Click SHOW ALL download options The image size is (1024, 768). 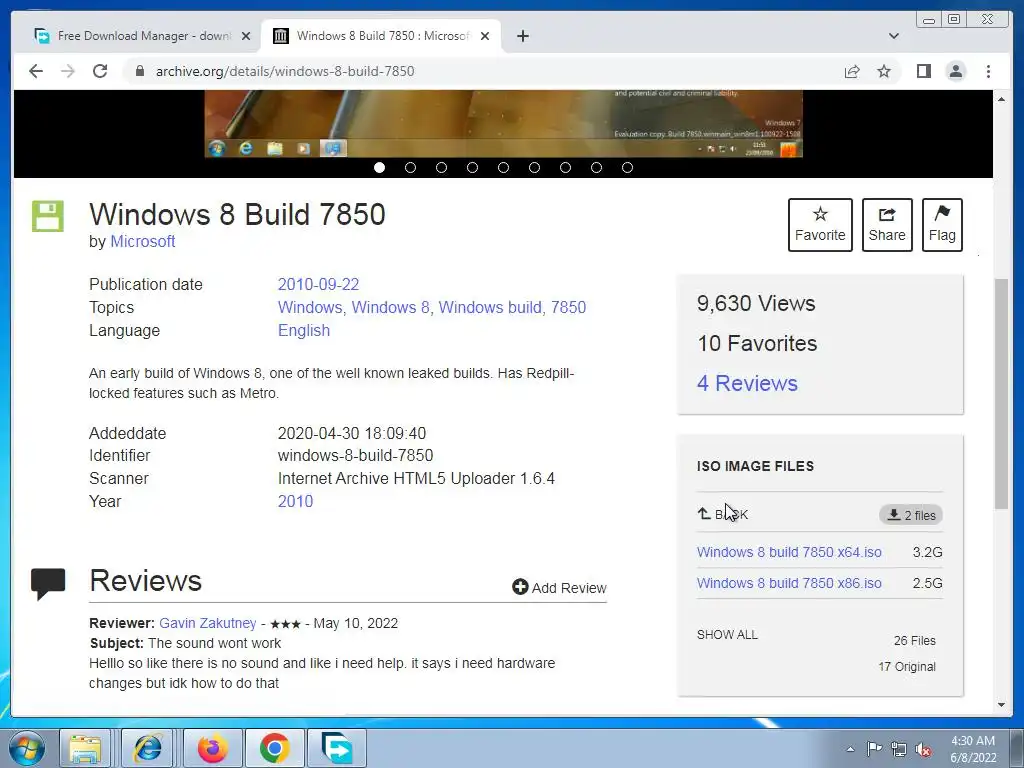coord(727,635)
